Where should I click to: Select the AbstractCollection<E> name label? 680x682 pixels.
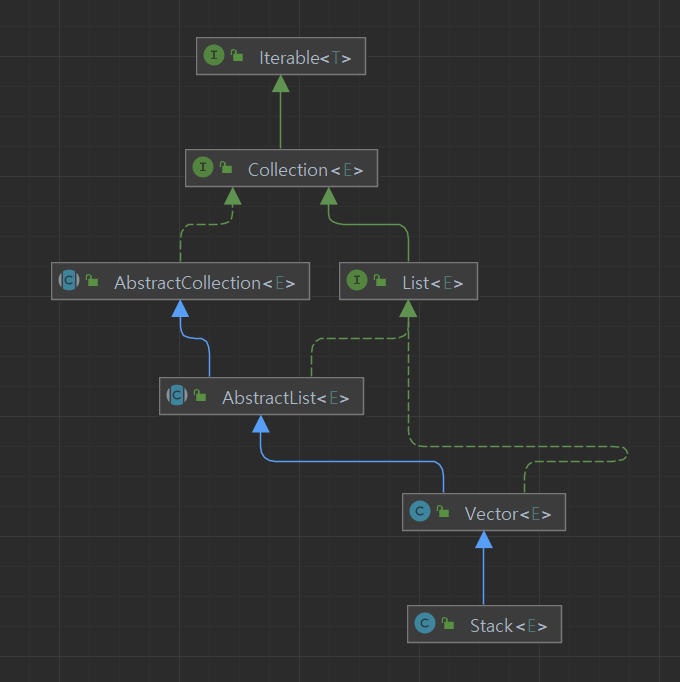click(204, 283)
